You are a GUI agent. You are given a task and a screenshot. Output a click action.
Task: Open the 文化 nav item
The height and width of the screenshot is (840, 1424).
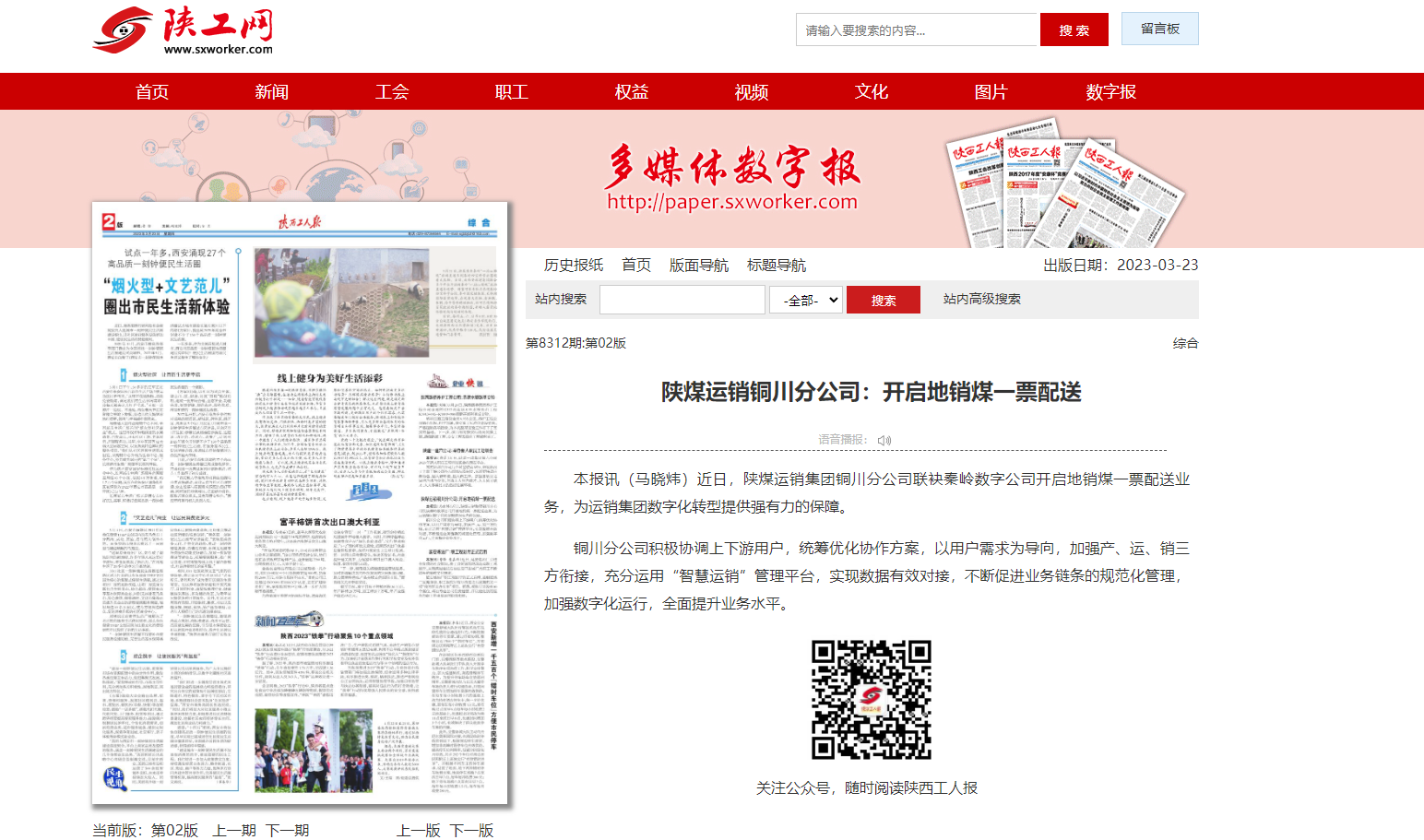872,91
